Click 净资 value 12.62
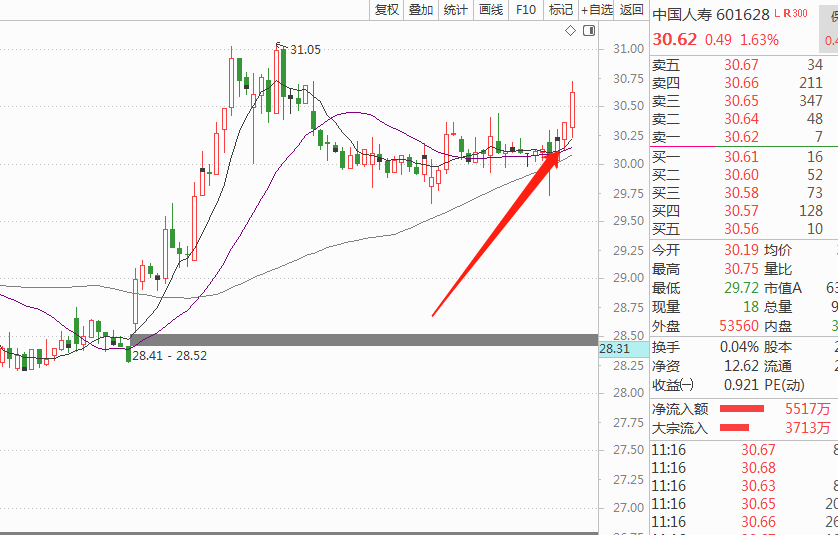This screenshot has height=535, width=838. pos(741,366)
